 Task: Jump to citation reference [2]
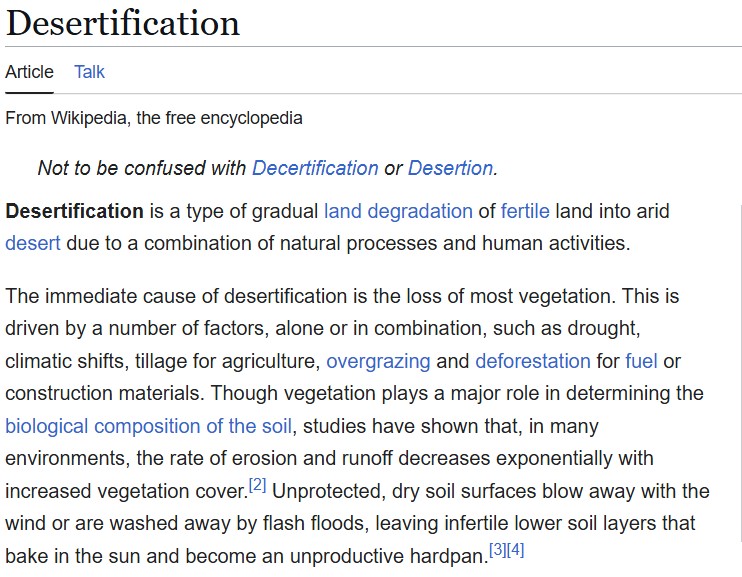257,485
